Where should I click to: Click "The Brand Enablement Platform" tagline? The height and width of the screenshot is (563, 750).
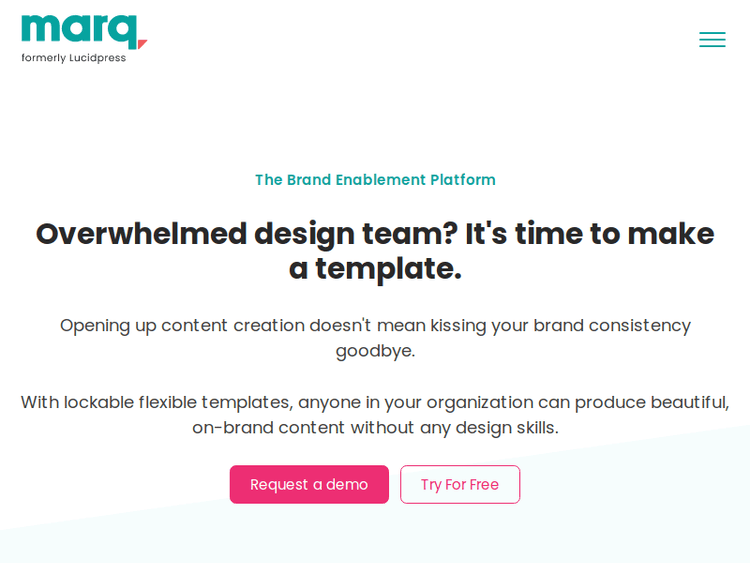coord(375,180)
